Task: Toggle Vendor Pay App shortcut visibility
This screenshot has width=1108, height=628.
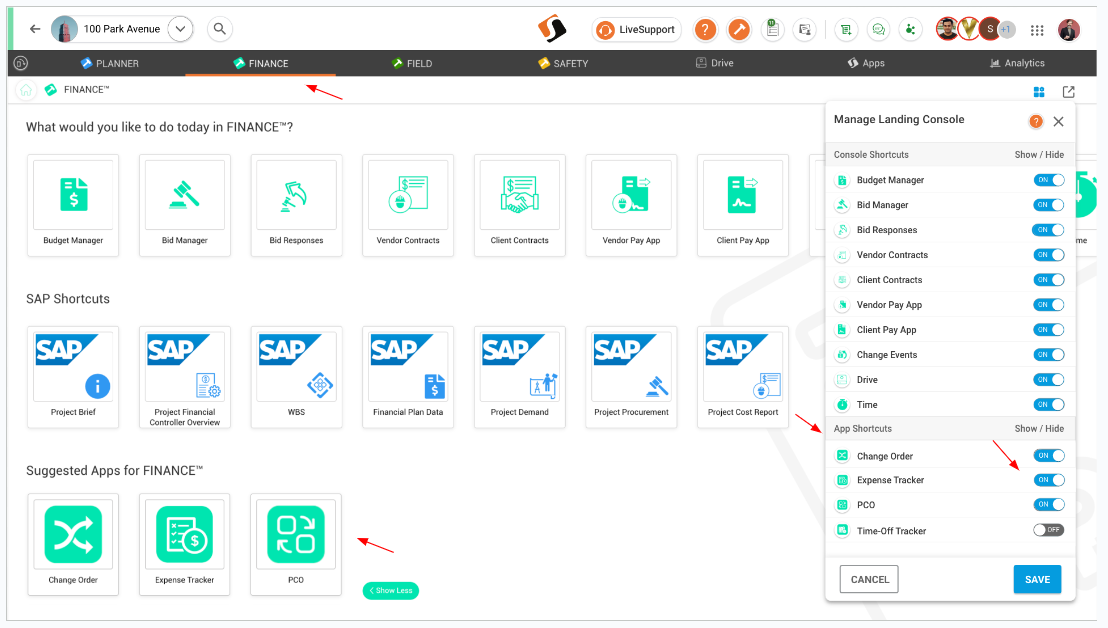Action: 1049,304
